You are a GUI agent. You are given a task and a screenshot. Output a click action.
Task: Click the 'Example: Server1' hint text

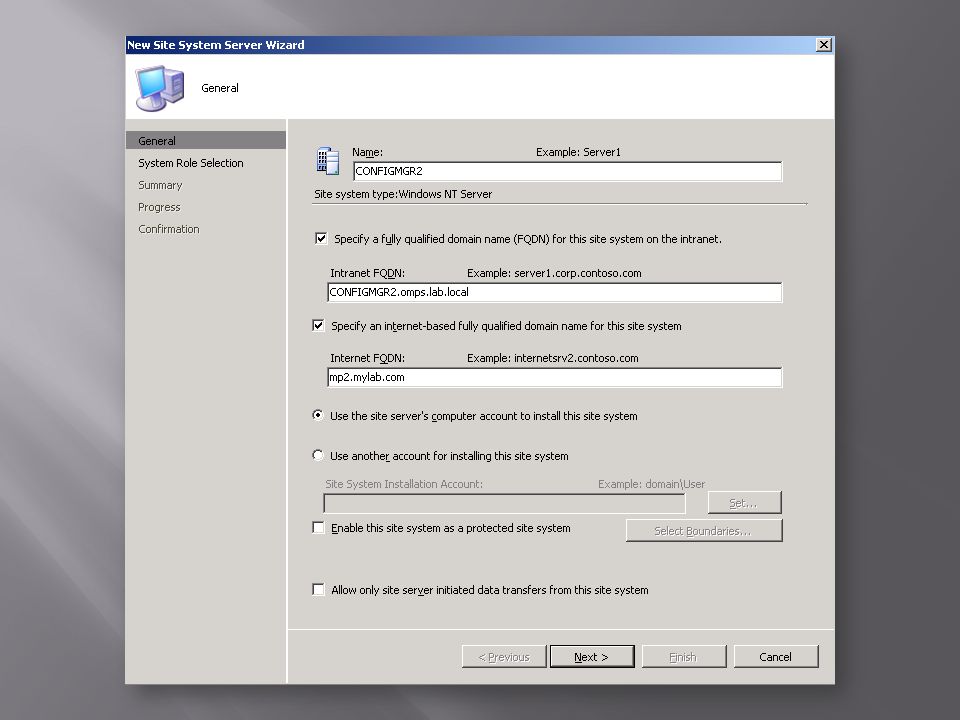pos(578,152)
